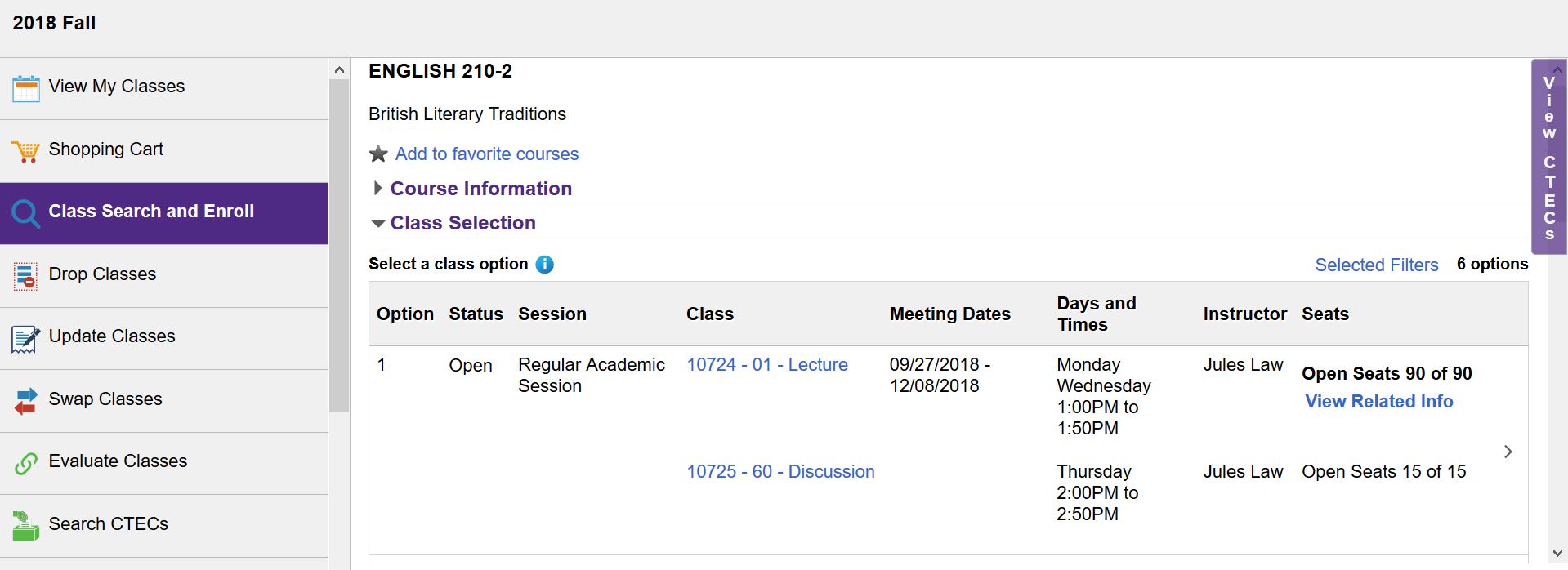Select option 1 row chevron arrow
1568x570 pixels.
[1508, 452]
